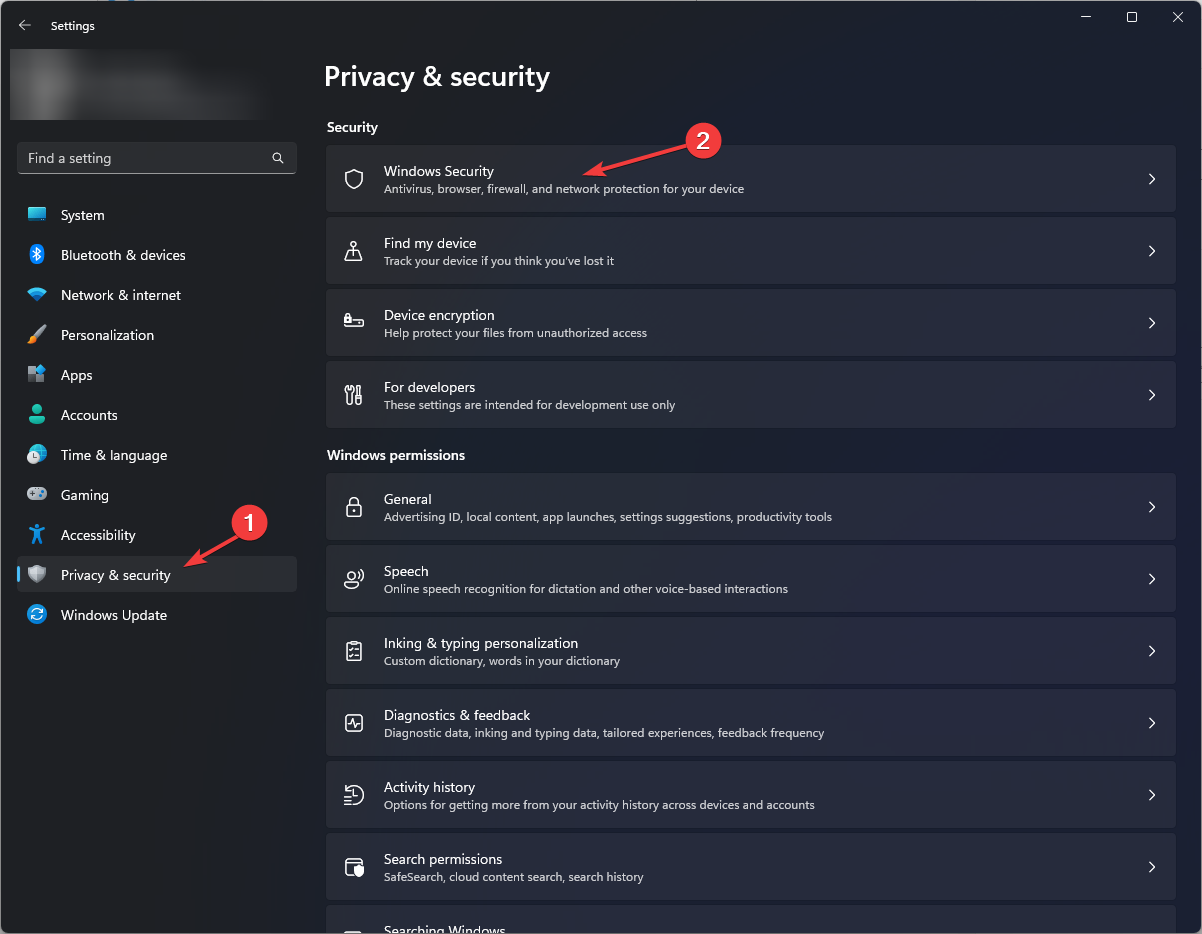Click the Inking & typing clipboard icon
The height and width of the screenshot is (934, 1202).
pyautogui.click(x=354, y=651)
